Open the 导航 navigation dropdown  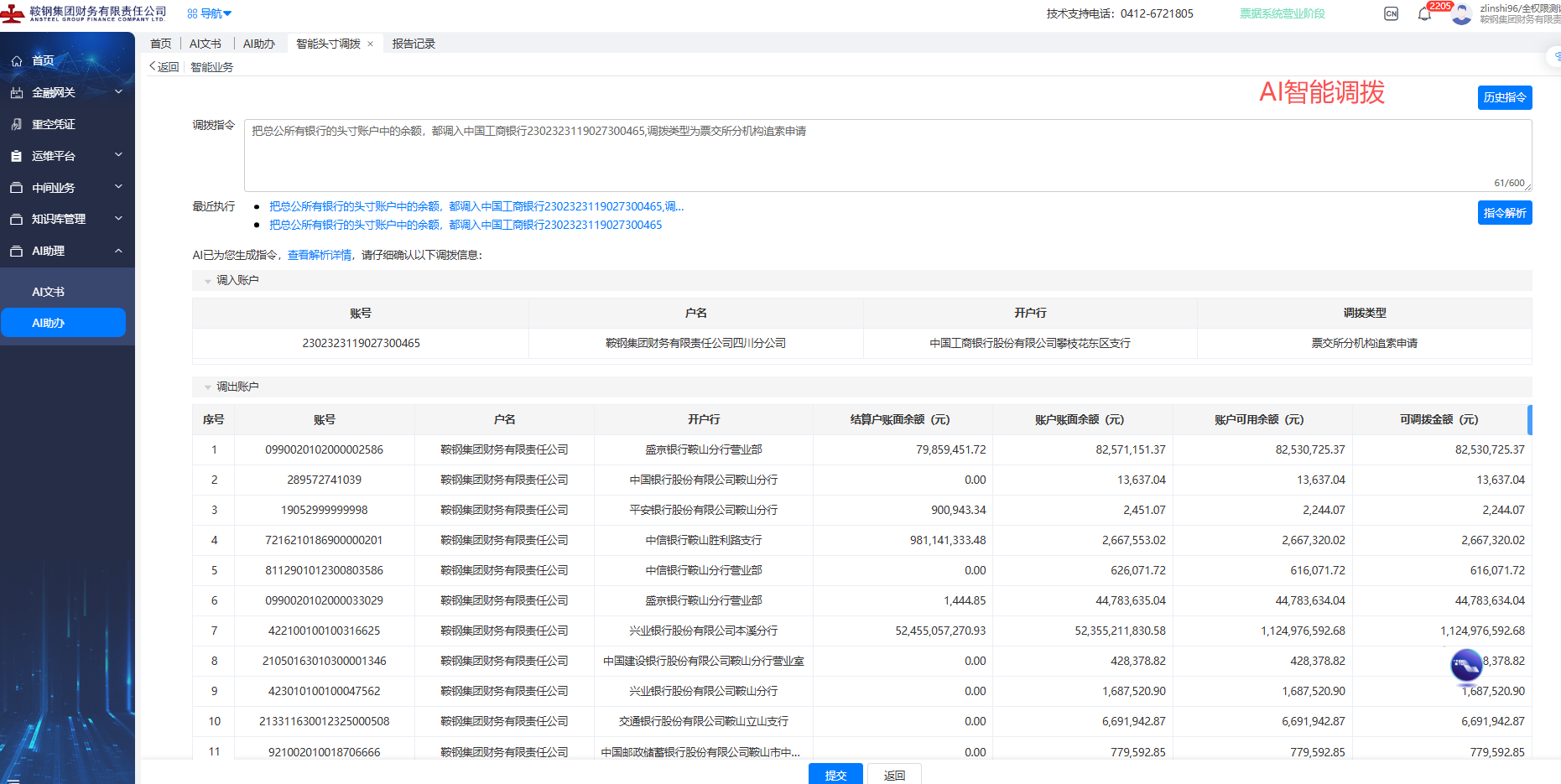[210, 13]
